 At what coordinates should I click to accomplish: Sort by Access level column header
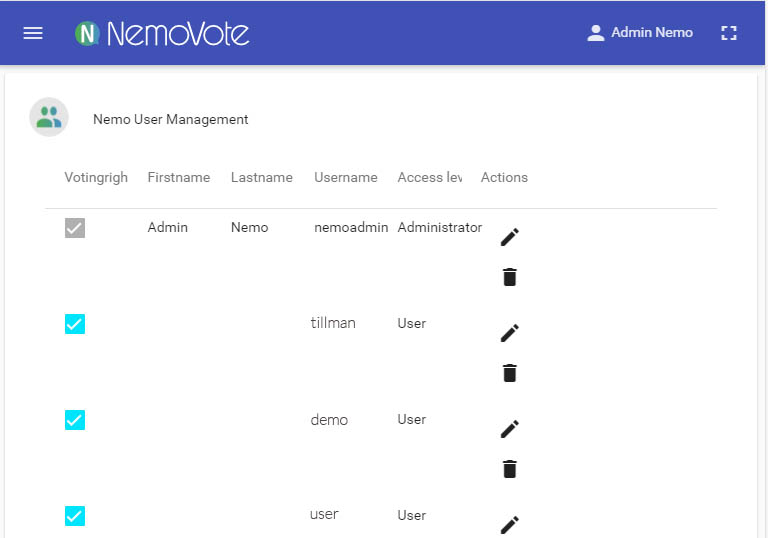[430, 177]
